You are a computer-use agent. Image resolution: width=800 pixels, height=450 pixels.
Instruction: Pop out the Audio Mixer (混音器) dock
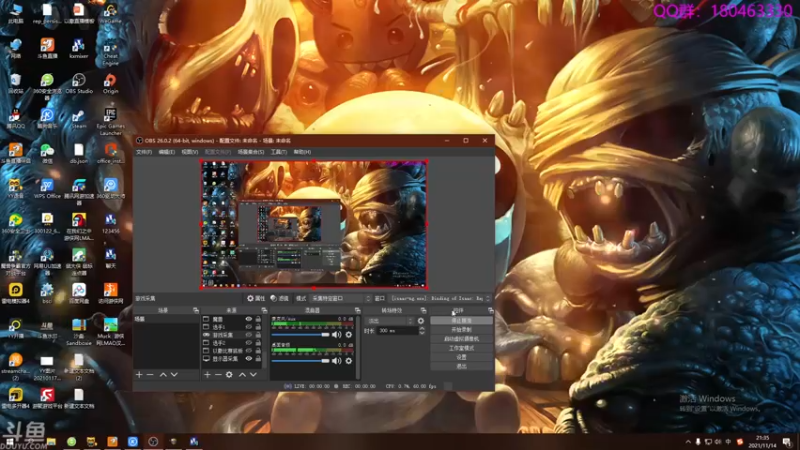coord(357,310)
